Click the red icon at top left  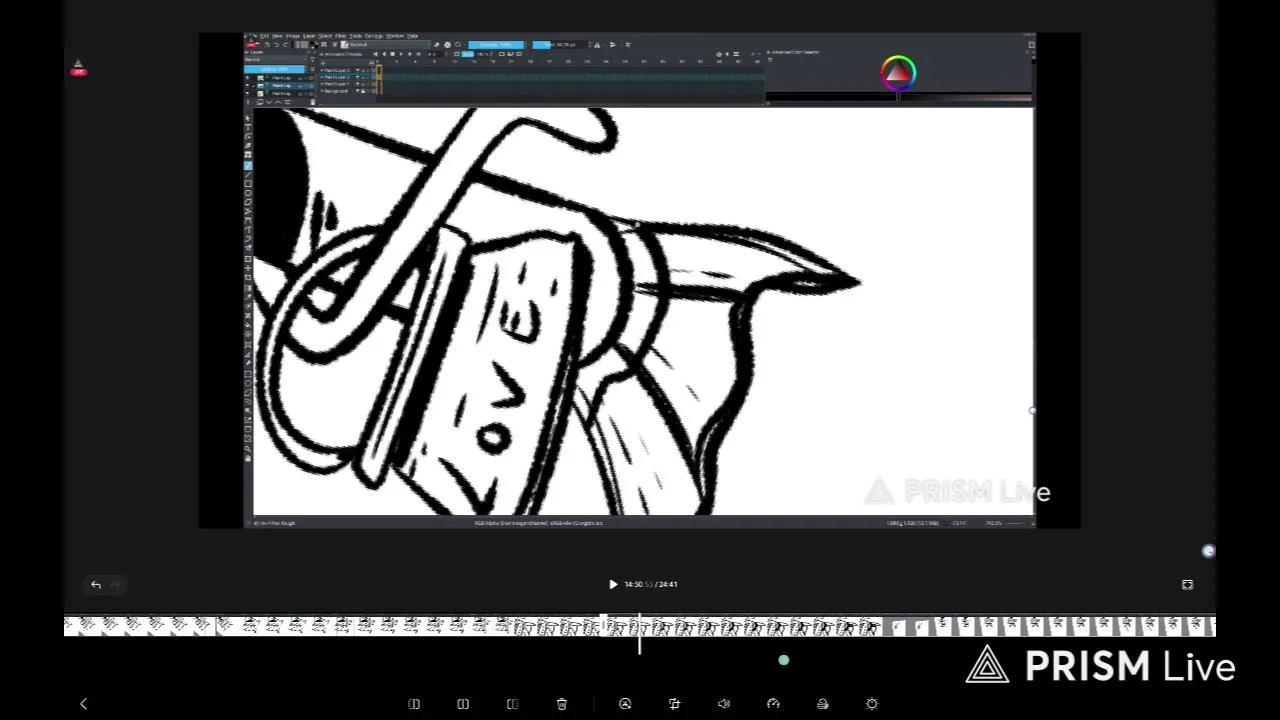[x=79, y=69]
